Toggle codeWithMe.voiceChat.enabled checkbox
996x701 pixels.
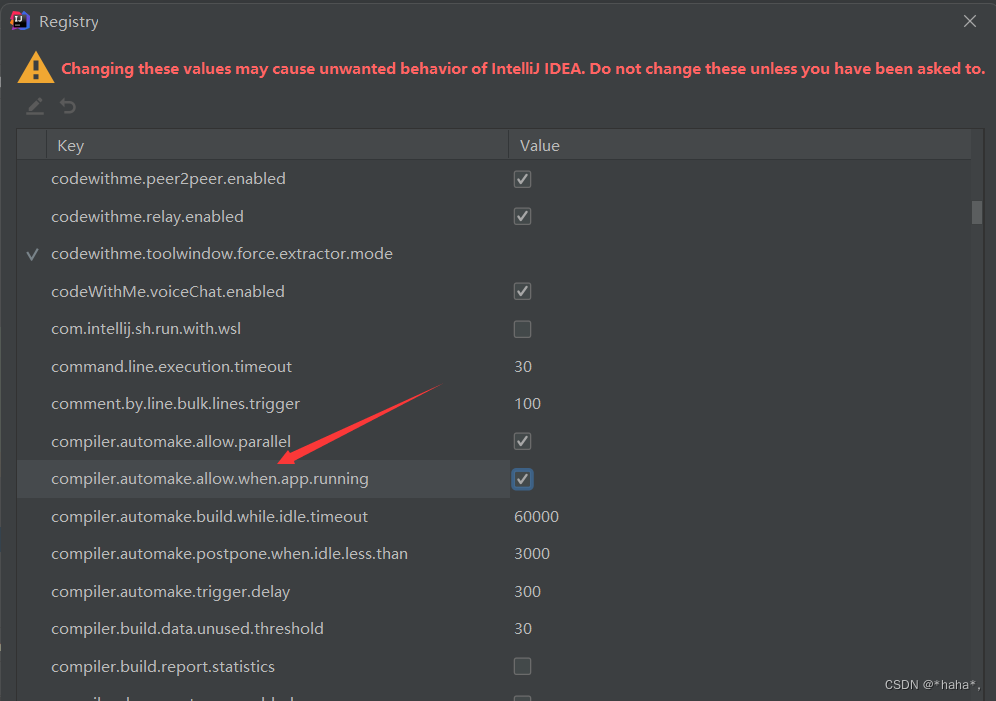click(x=522, y=291)
